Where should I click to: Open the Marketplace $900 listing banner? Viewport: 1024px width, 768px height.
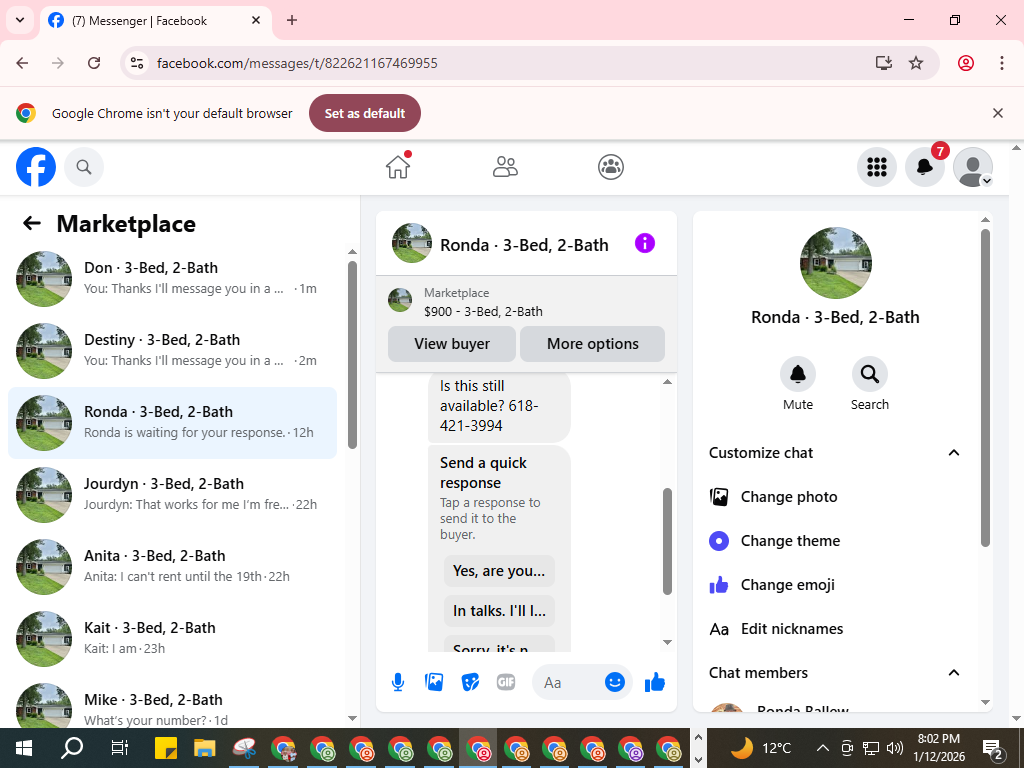526,302
